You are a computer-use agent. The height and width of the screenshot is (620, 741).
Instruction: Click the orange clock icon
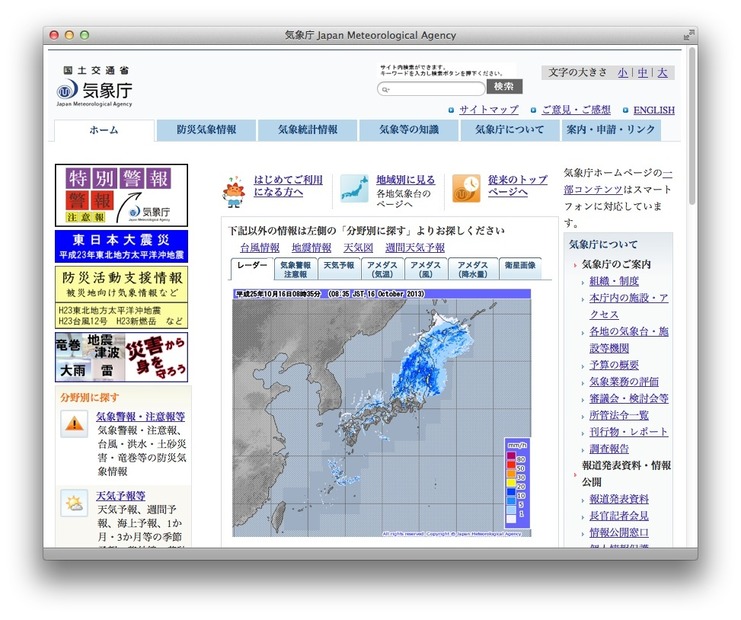[466, 189]
